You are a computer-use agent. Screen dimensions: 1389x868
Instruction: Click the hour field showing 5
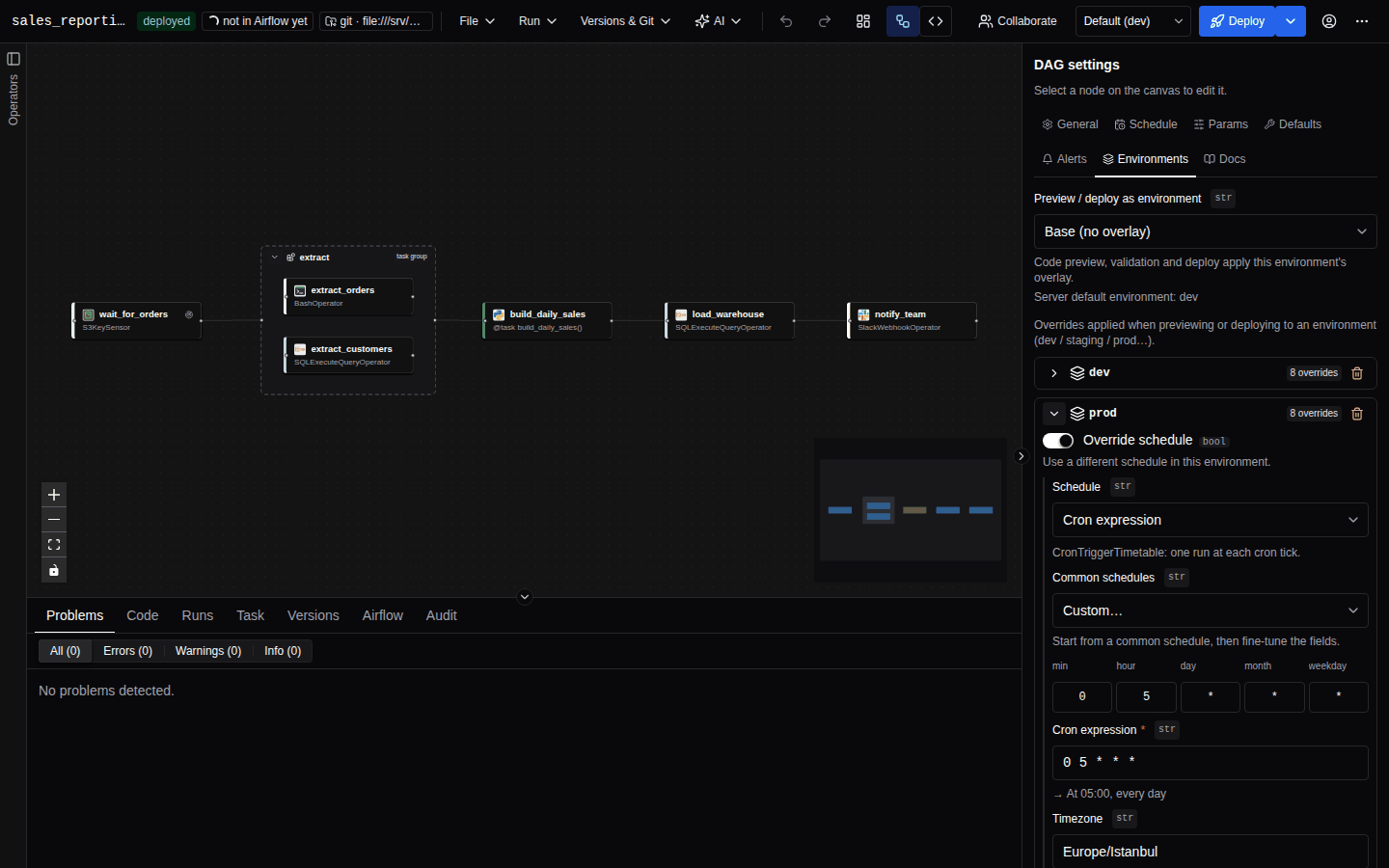coord(1146,696)
